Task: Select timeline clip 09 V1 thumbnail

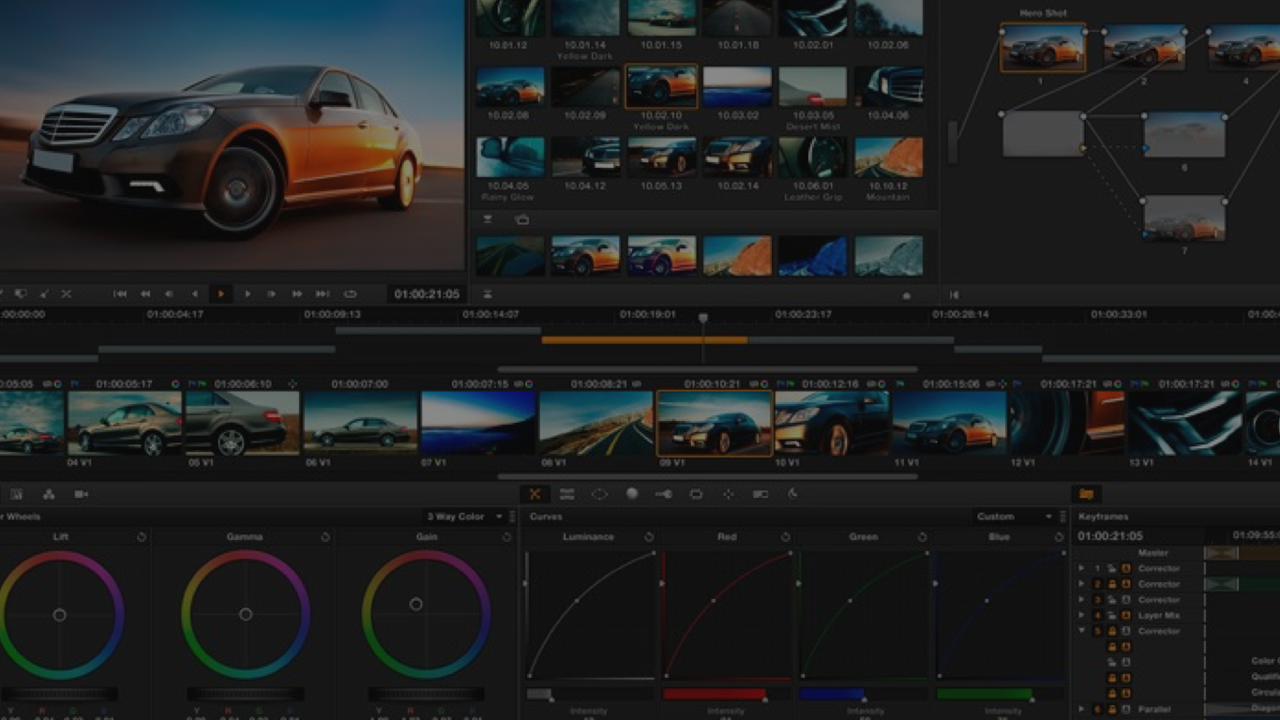Action: pos(714,423)
